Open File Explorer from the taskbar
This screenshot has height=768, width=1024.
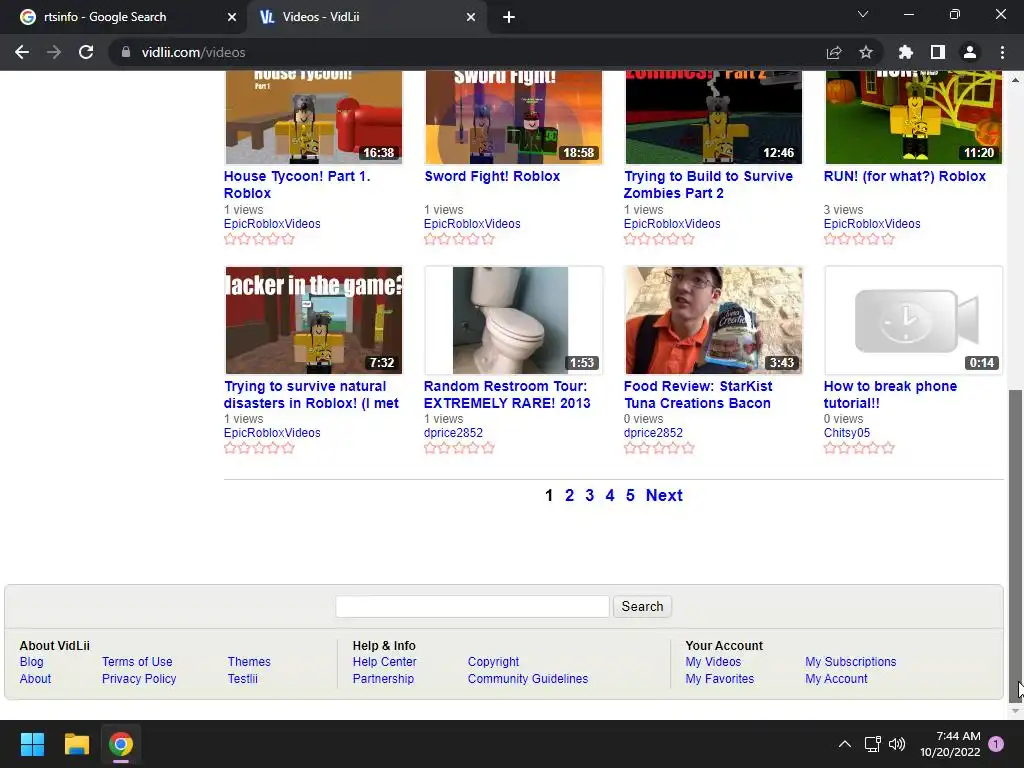coord(76,744)
